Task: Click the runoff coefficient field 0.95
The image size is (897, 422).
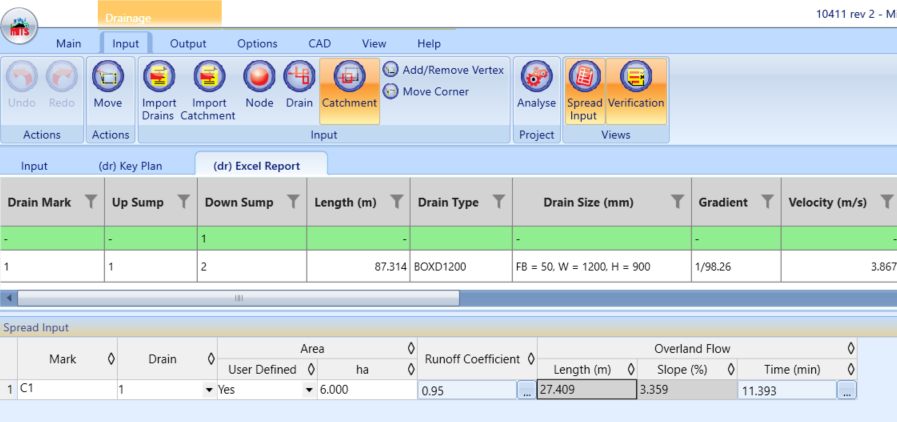Action: 468,391
